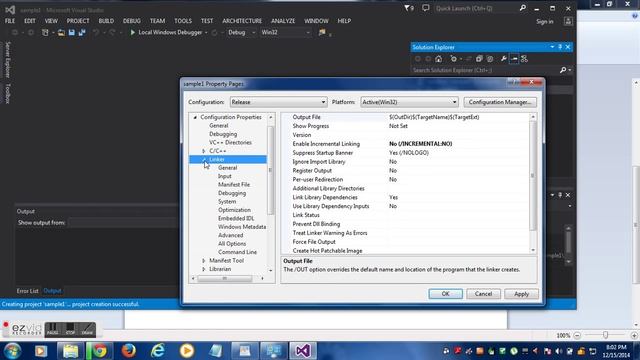Image resolution: width=640 pixels, height=360 pixels.
Task: Click the Save file toolbar icon
Action: click(72, 32)
